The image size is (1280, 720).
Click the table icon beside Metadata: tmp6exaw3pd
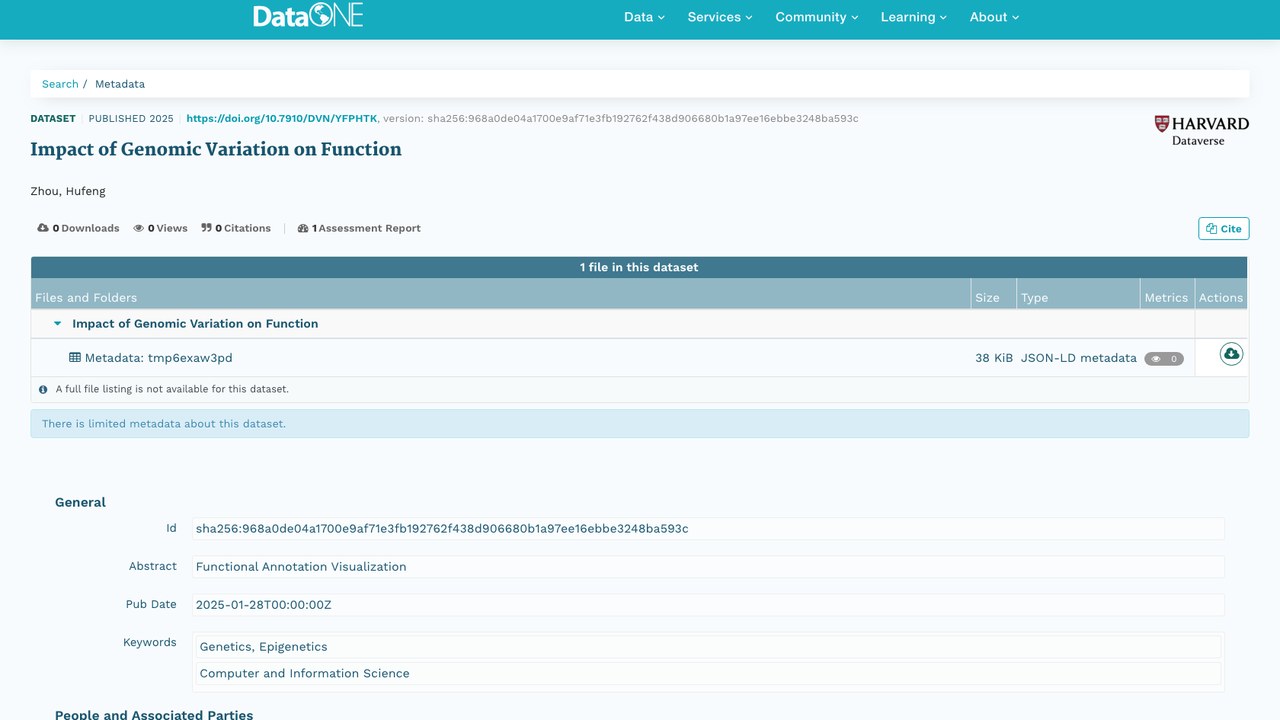[x=75, y=357]
